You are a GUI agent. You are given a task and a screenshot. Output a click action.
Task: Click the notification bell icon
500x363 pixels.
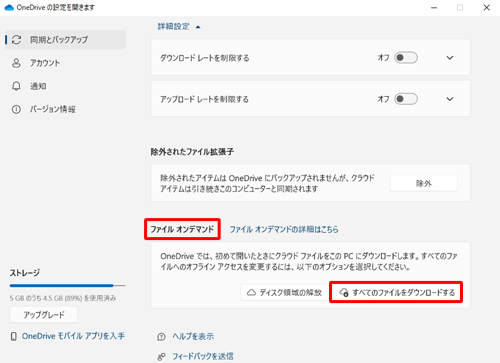(x=16, y=86)
